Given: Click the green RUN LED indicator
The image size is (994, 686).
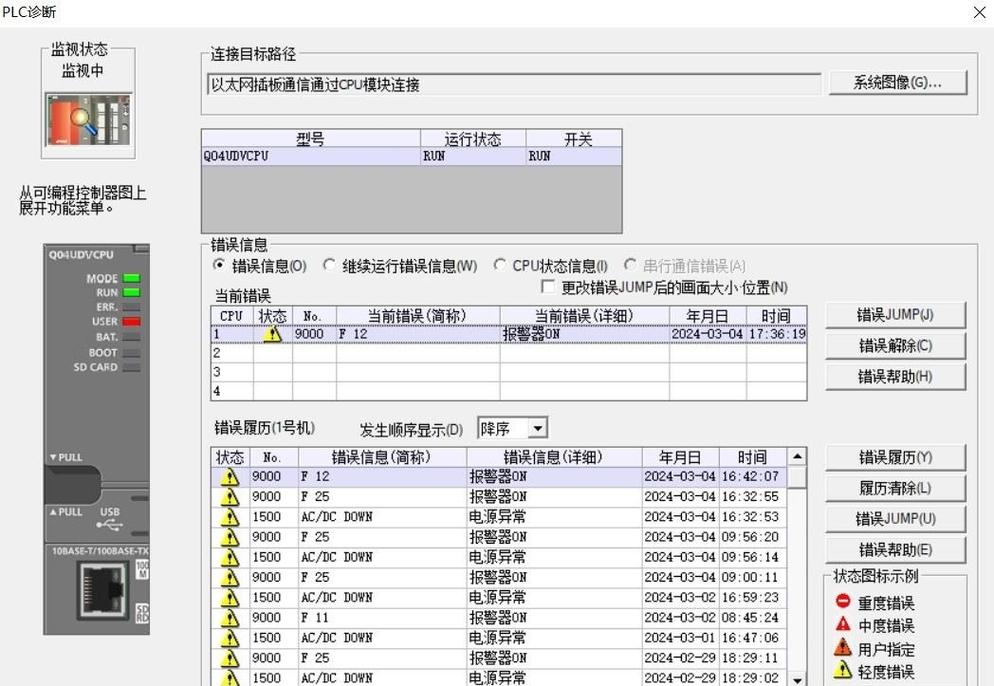Looking at the screenshot, I should [x=132, y=292].
